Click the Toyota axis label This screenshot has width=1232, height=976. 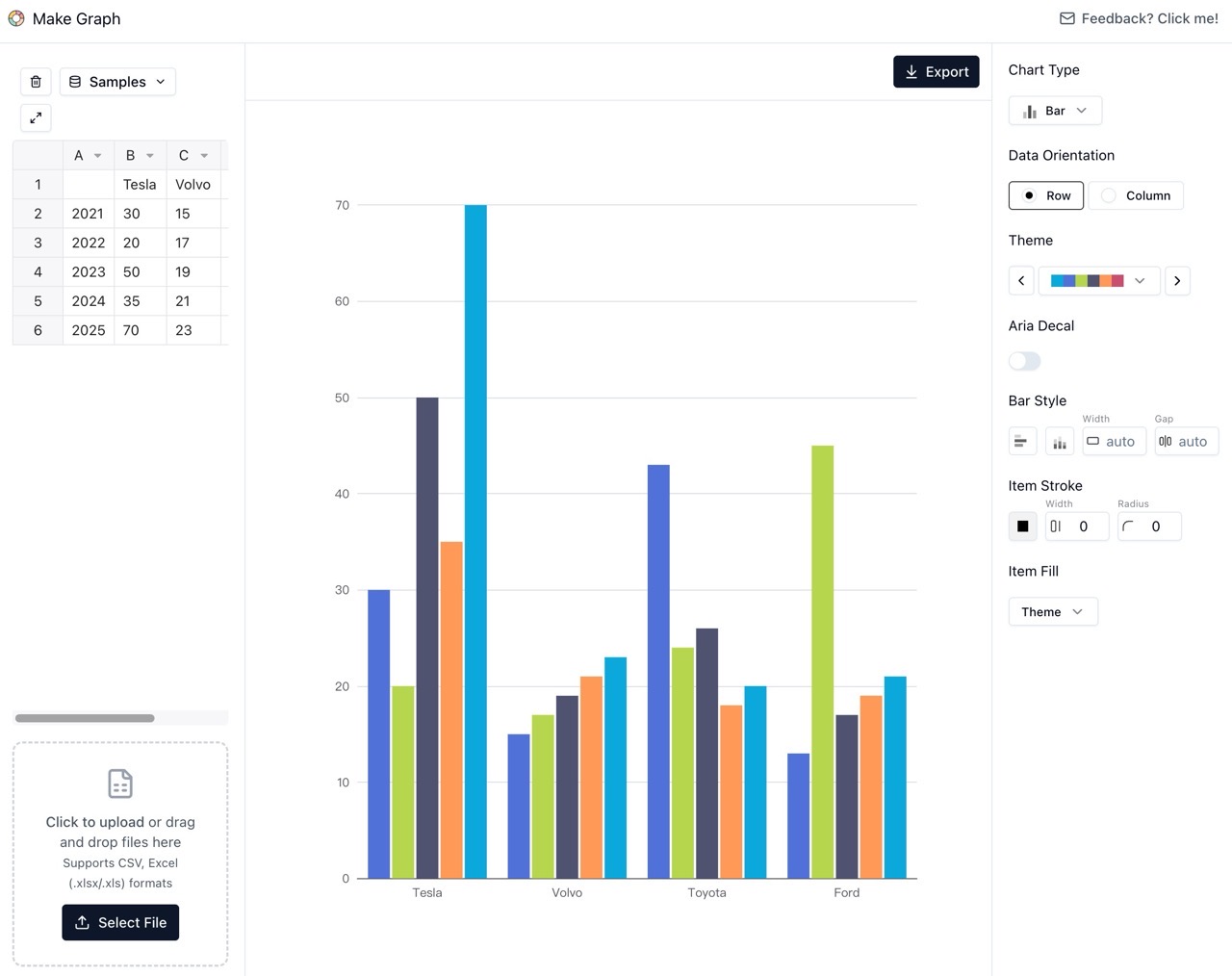pyautogui.click(x=706, y=893)
